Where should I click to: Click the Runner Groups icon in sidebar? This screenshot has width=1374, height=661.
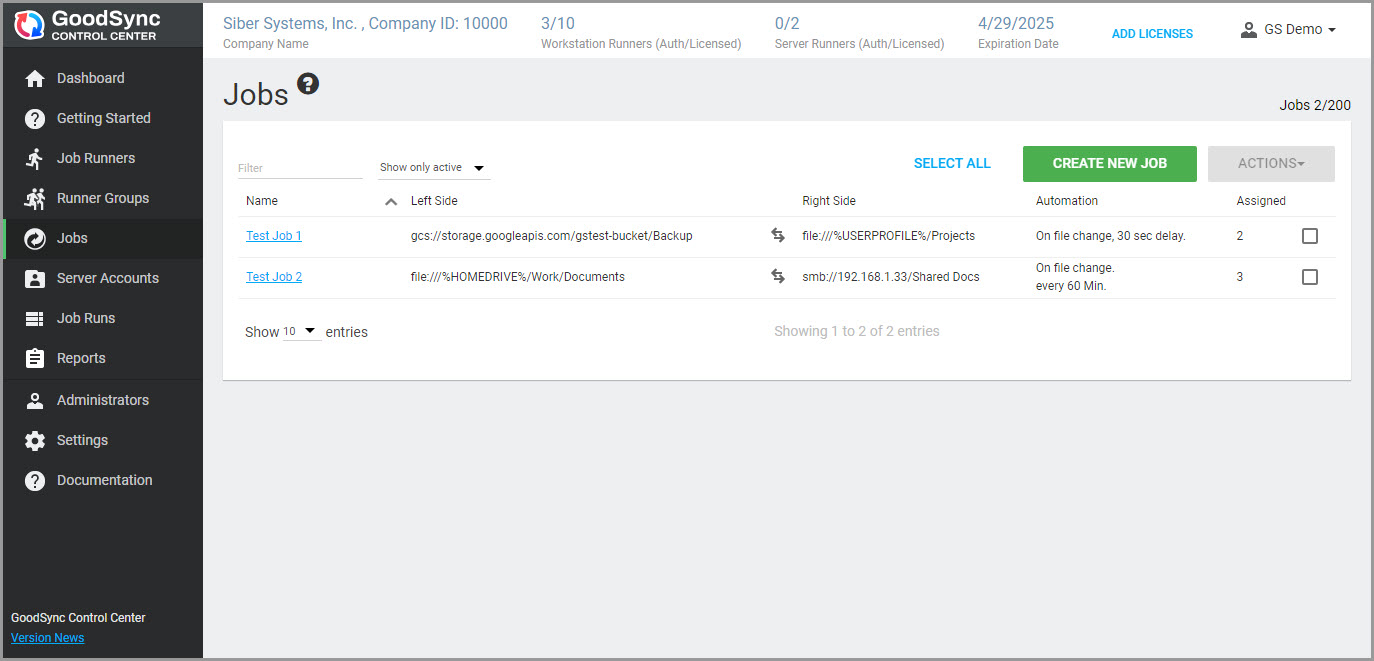click(x=35, y=198)
